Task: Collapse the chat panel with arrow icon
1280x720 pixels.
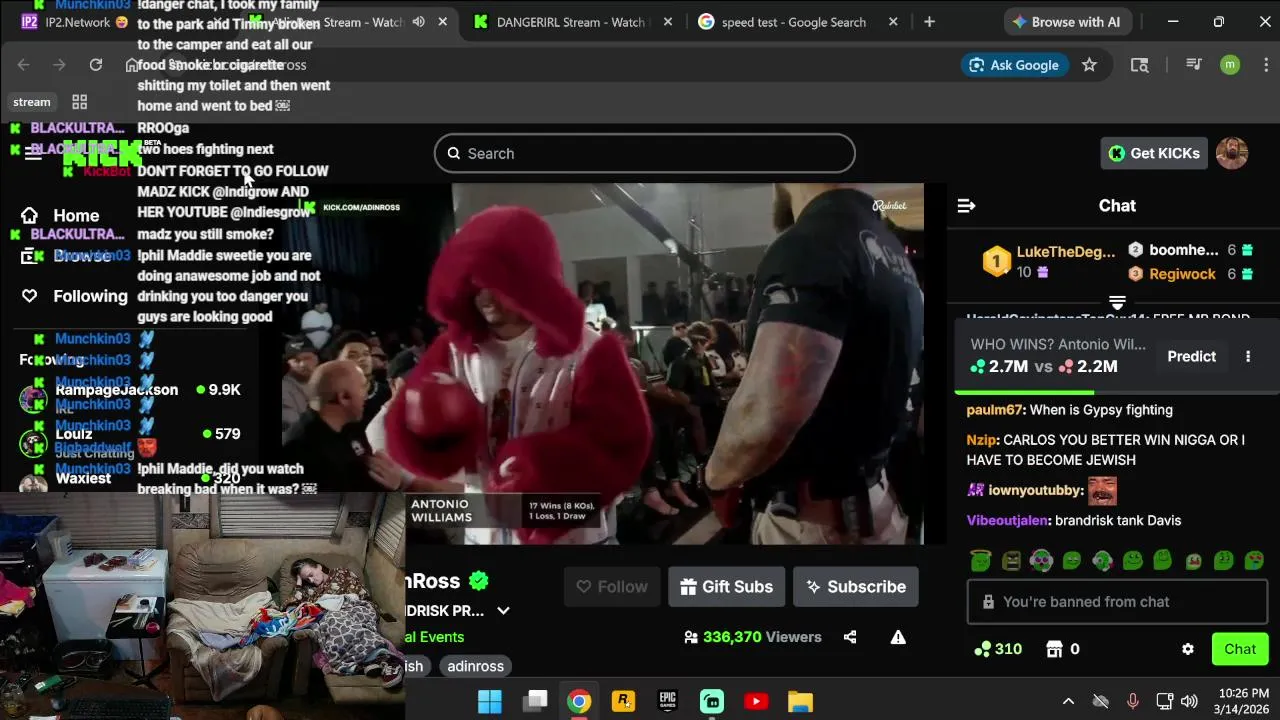Action: coord(966,206)
